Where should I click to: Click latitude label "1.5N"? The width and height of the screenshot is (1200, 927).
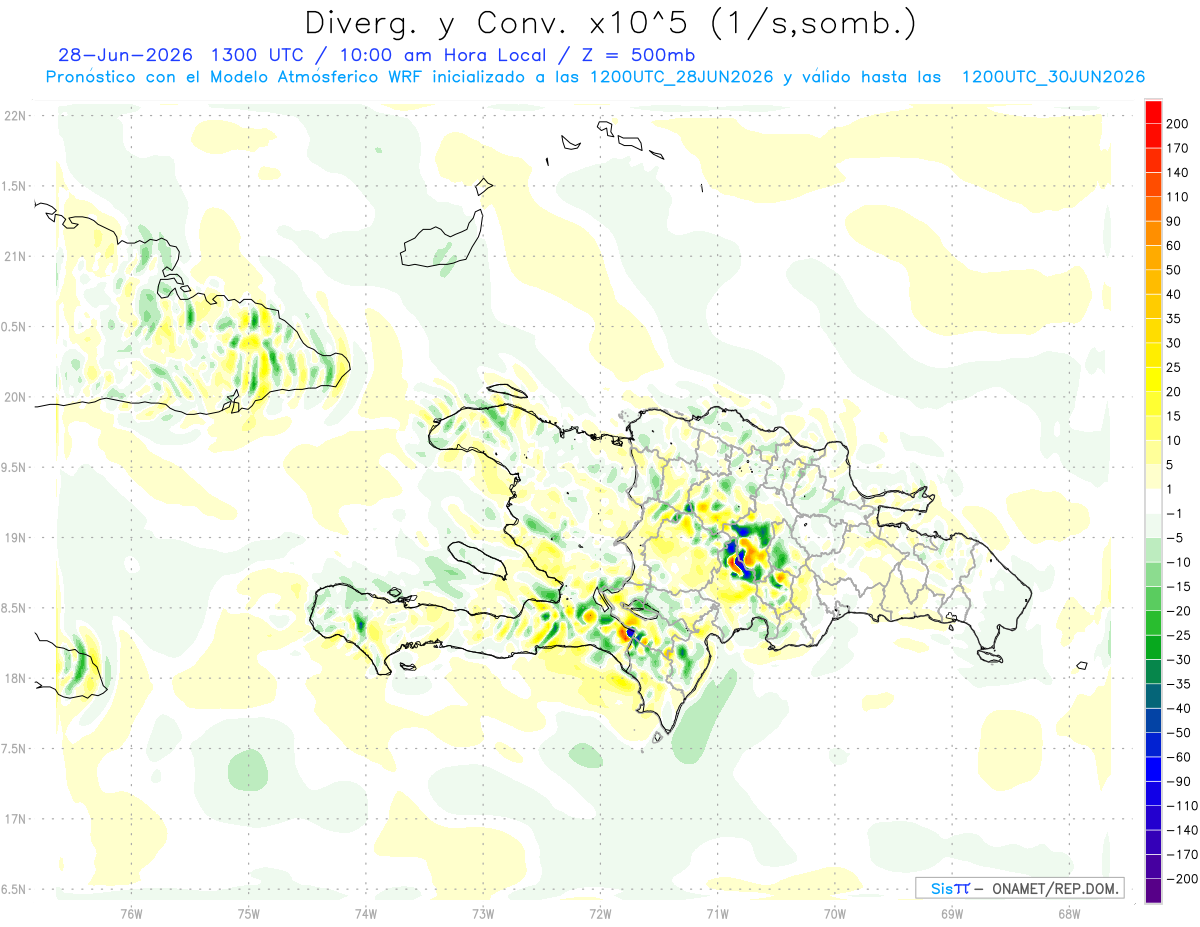tap(14, 186)
